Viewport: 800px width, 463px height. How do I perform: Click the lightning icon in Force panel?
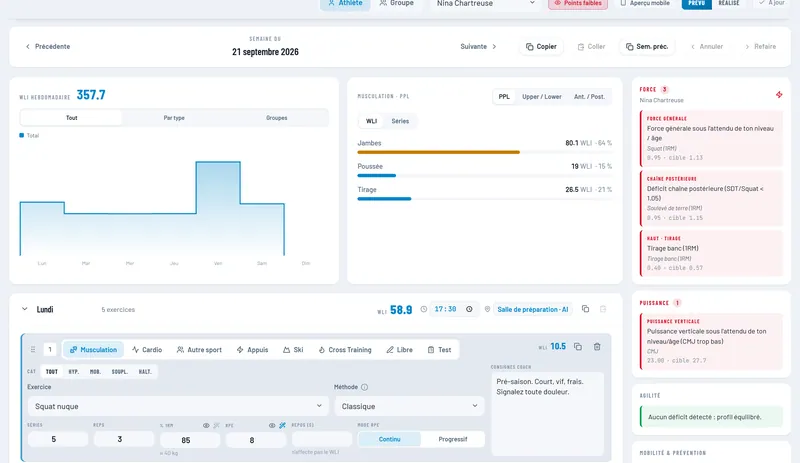[779, 94]
